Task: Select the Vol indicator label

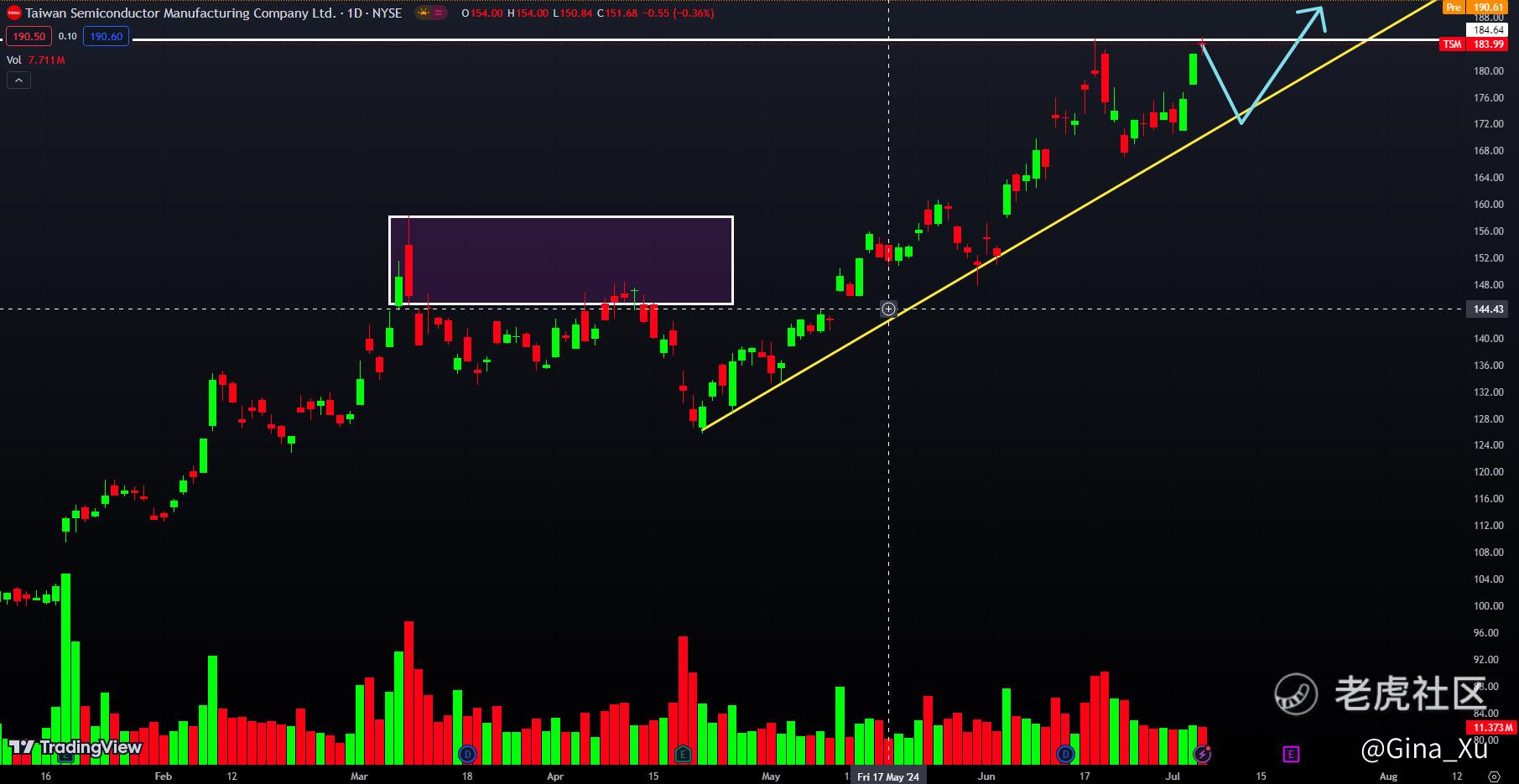Action: [x=14, y=60]
